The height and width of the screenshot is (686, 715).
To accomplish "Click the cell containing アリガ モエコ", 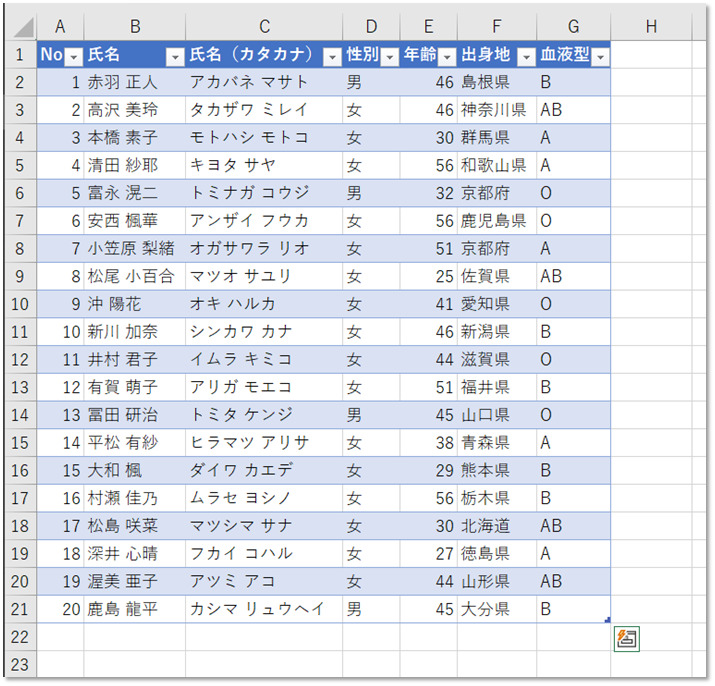I will [264, 388].
